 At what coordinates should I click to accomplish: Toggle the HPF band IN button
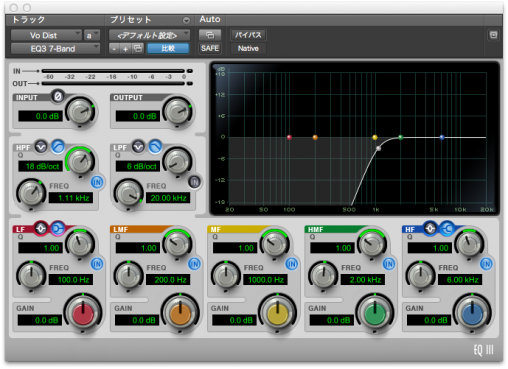(97, 182)
